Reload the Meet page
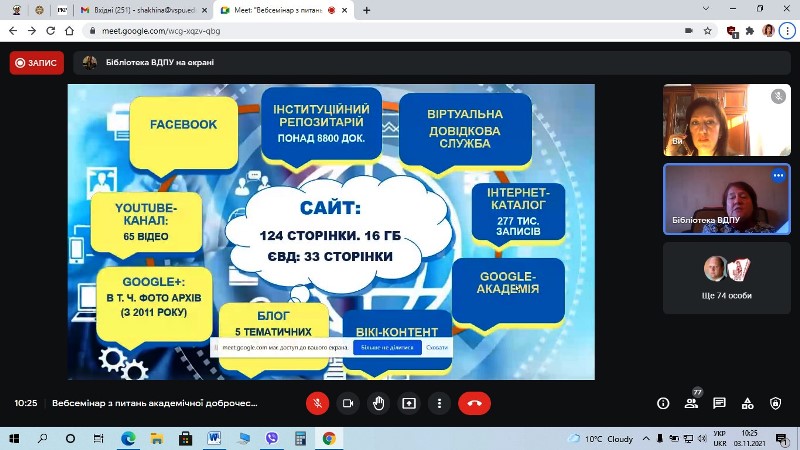 51,31
